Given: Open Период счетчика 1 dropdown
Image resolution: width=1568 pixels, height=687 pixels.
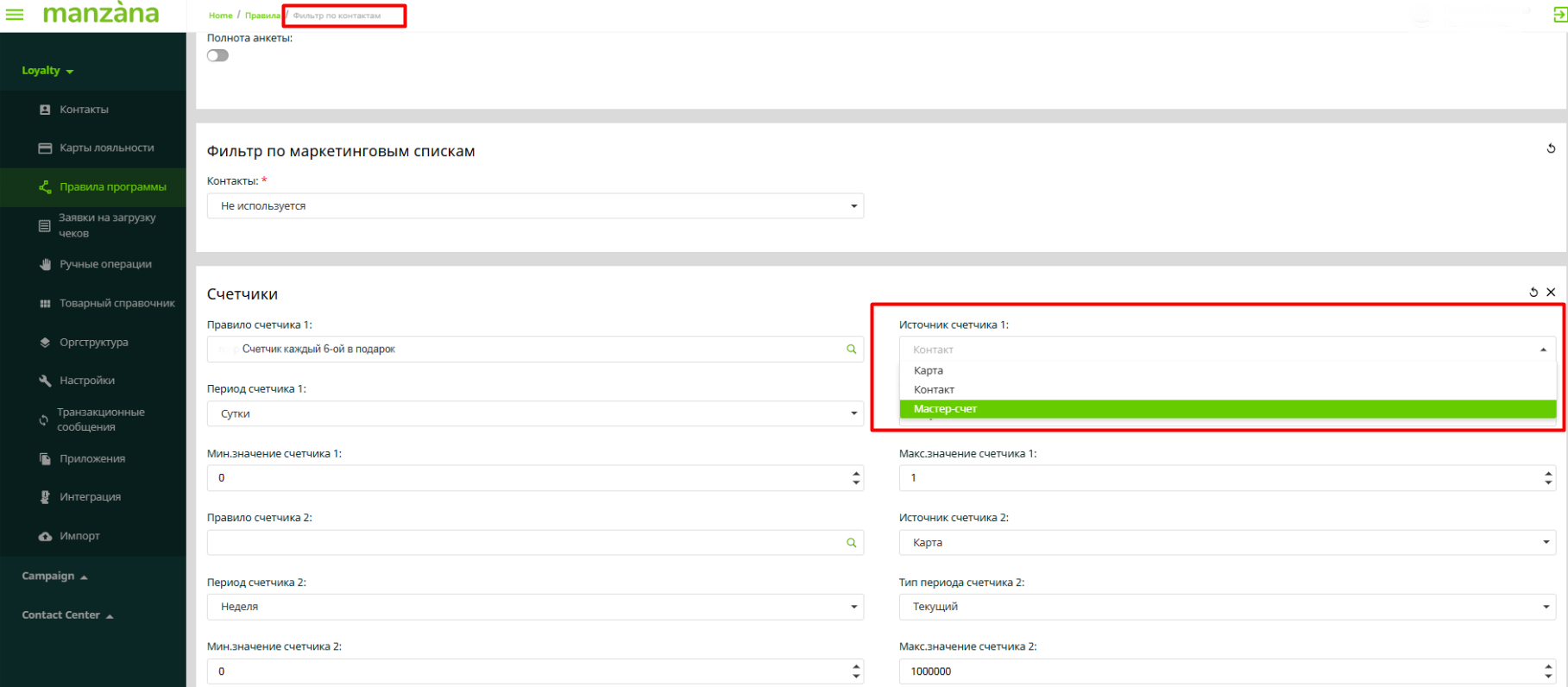Looking at the screenshot, I should 534,413.
